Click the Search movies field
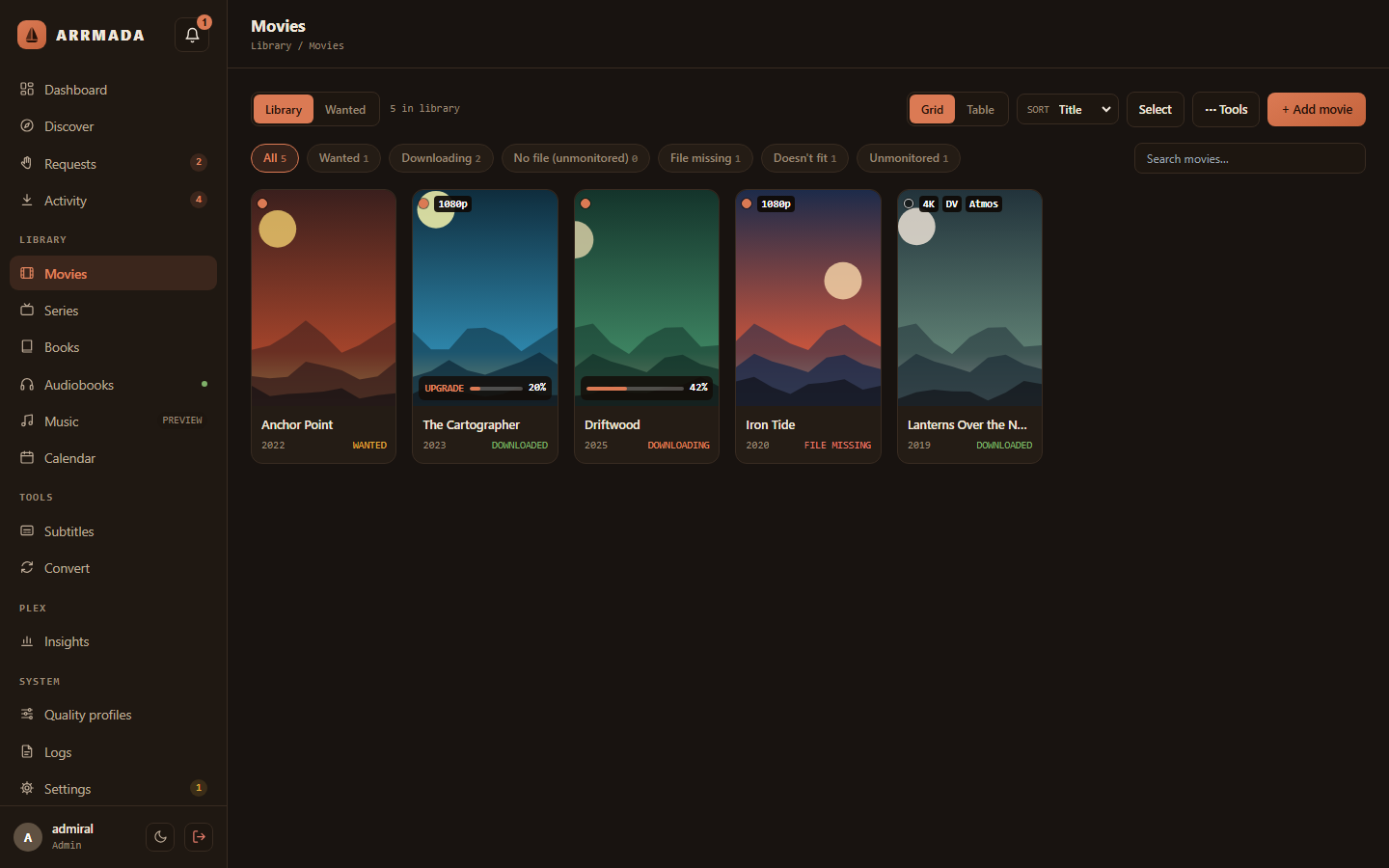 pos(1250,158)
